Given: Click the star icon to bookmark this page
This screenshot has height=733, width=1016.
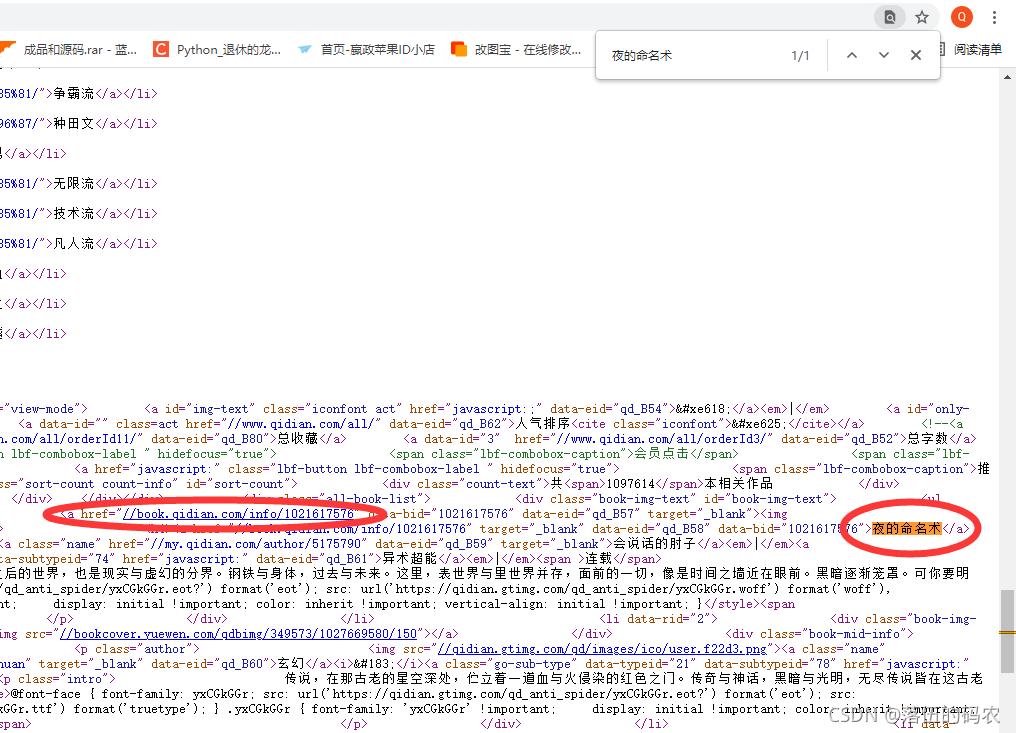Looking at the screenshot, I should (x=921, y=16).
